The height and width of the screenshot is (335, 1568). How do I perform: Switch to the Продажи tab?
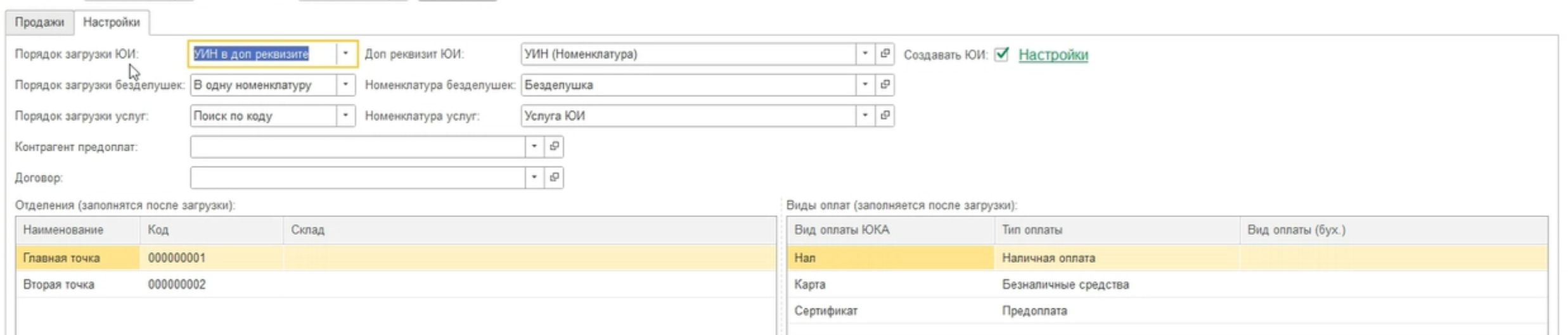39,22
